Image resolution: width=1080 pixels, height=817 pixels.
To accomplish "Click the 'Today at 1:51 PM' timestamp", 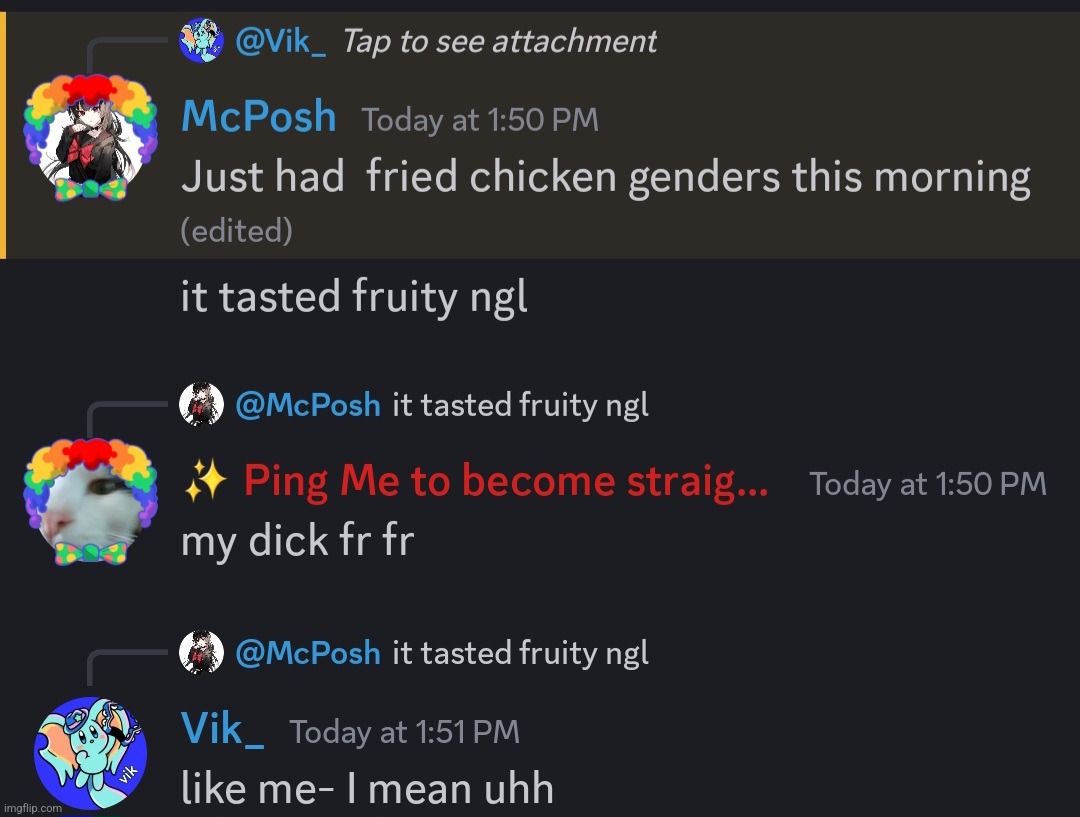I will coord(404,732).
